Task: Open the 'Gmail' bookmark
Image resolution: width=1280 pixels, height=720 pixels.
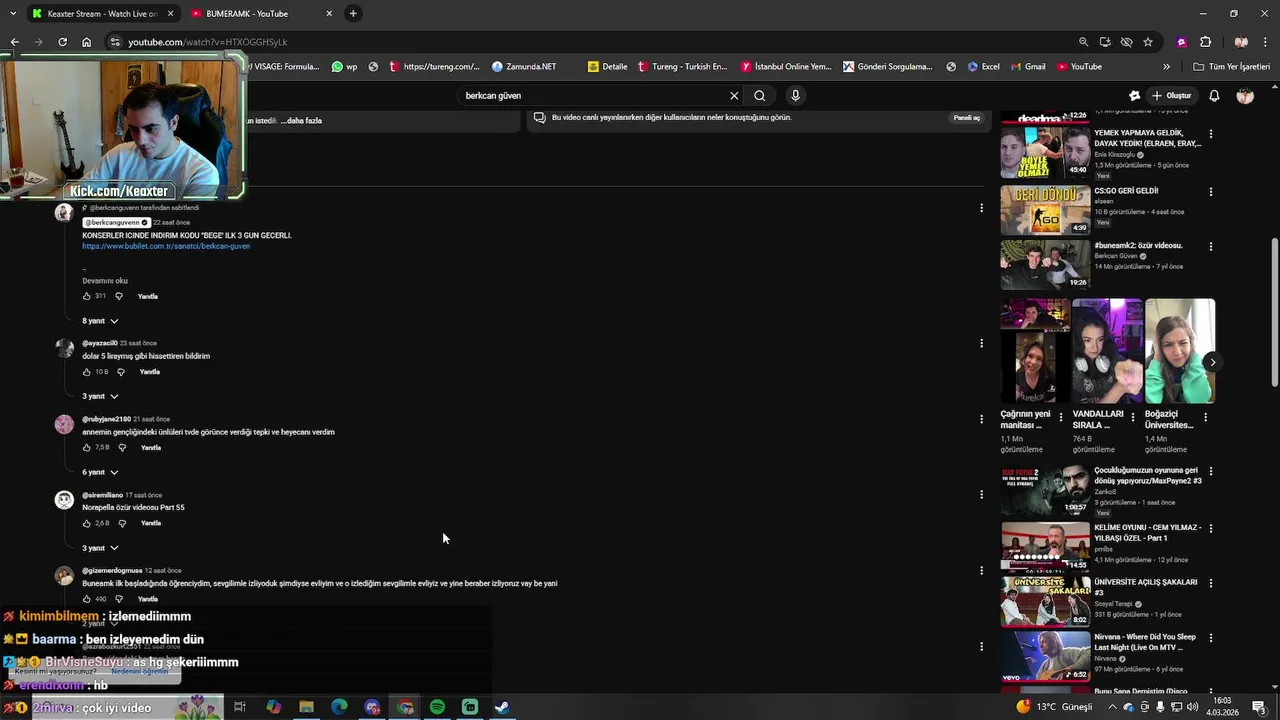Action: 1027,67
